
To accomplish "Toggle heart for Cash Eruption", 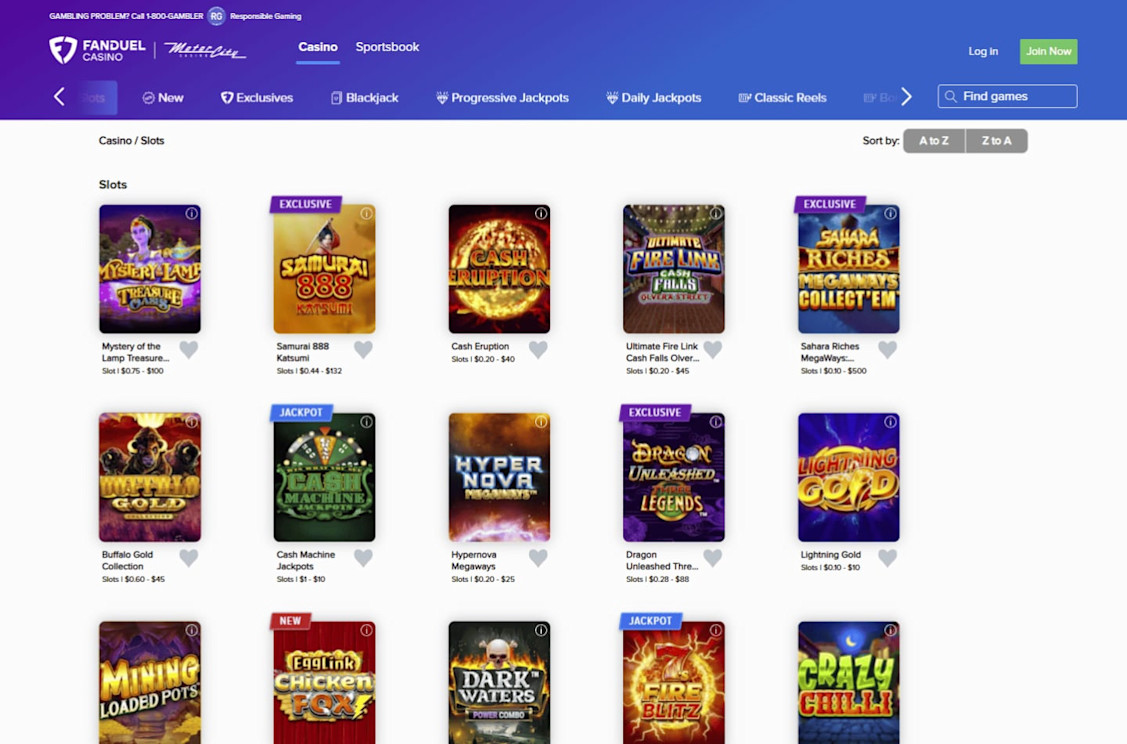I will point(538,349).
